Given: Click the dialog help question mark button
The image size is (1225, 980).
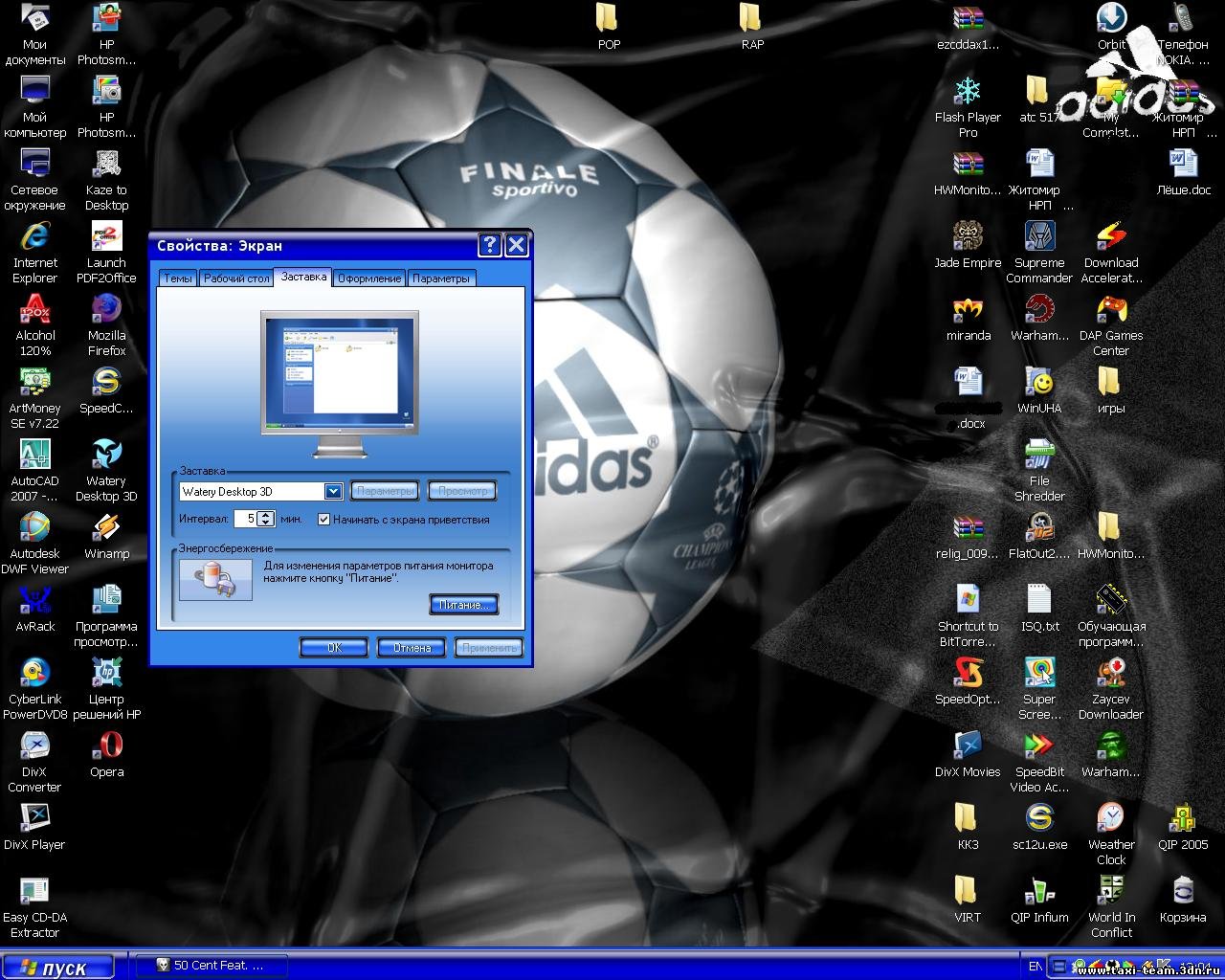Looking at the screenshot, I should pos(489,245).
